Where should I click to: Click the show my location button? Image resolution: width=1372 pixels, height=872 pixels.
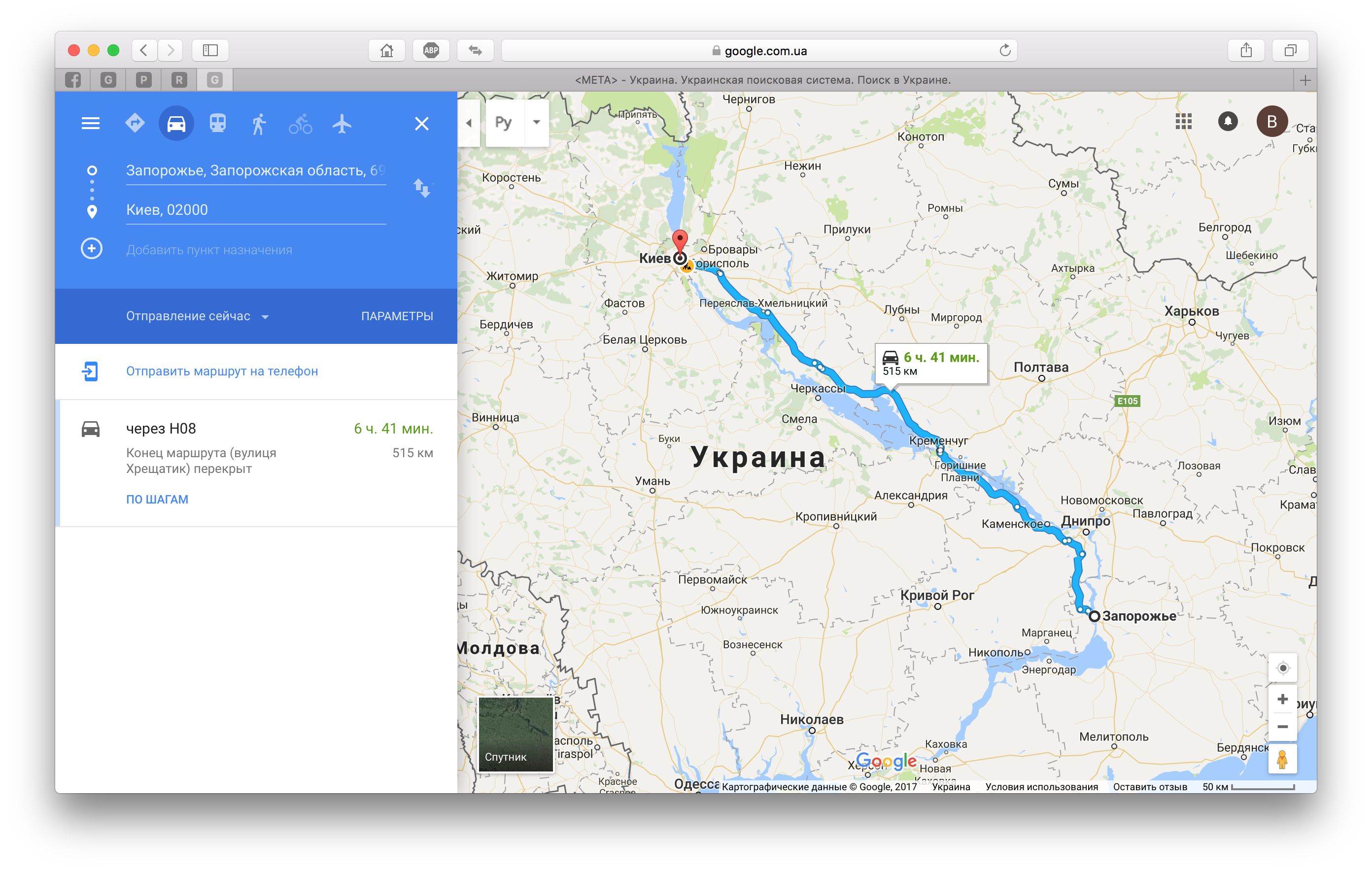[1282, 668]
